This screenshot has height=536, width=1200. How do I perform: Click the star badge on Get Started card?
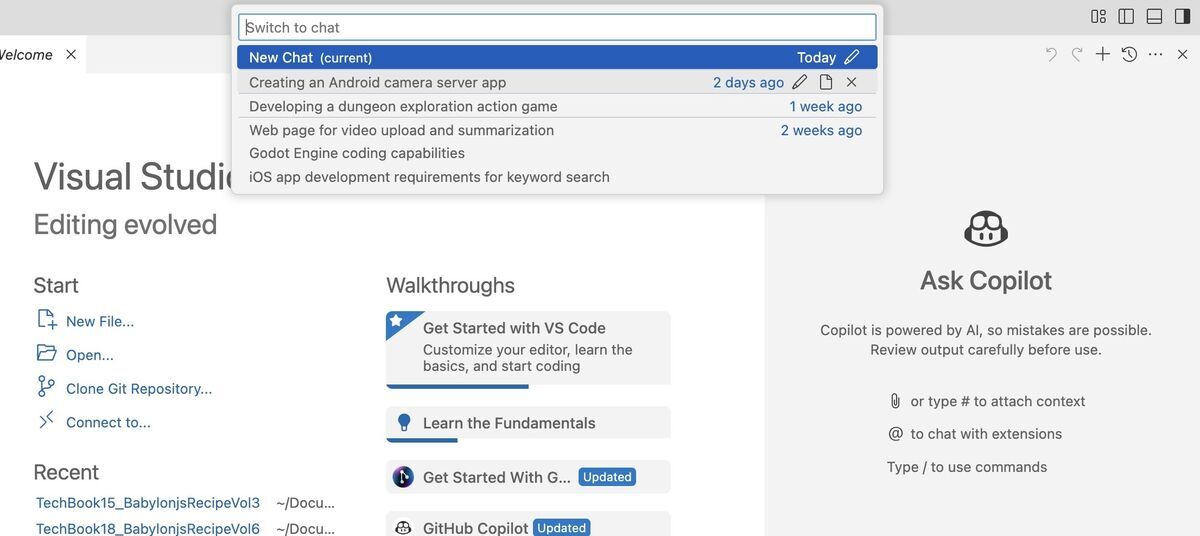[396, 321]
